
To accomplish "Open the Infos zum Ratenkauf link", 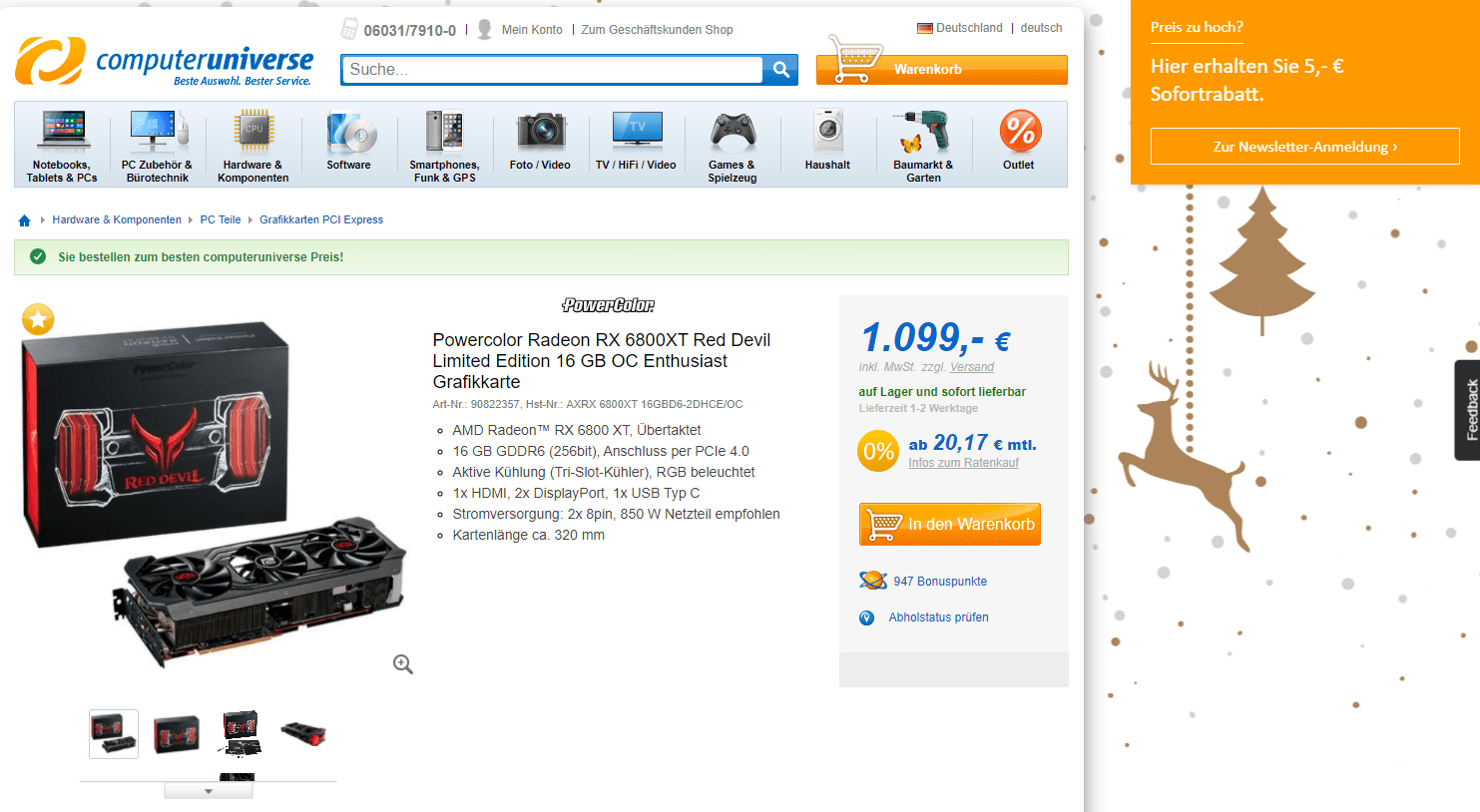I will [x=963, y=463].
